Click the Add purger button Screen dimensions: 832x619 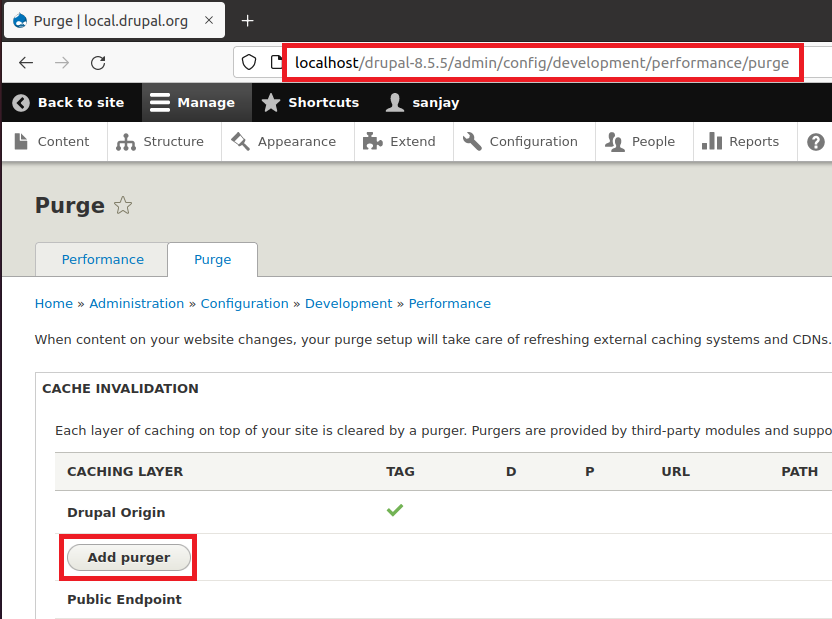129,558
